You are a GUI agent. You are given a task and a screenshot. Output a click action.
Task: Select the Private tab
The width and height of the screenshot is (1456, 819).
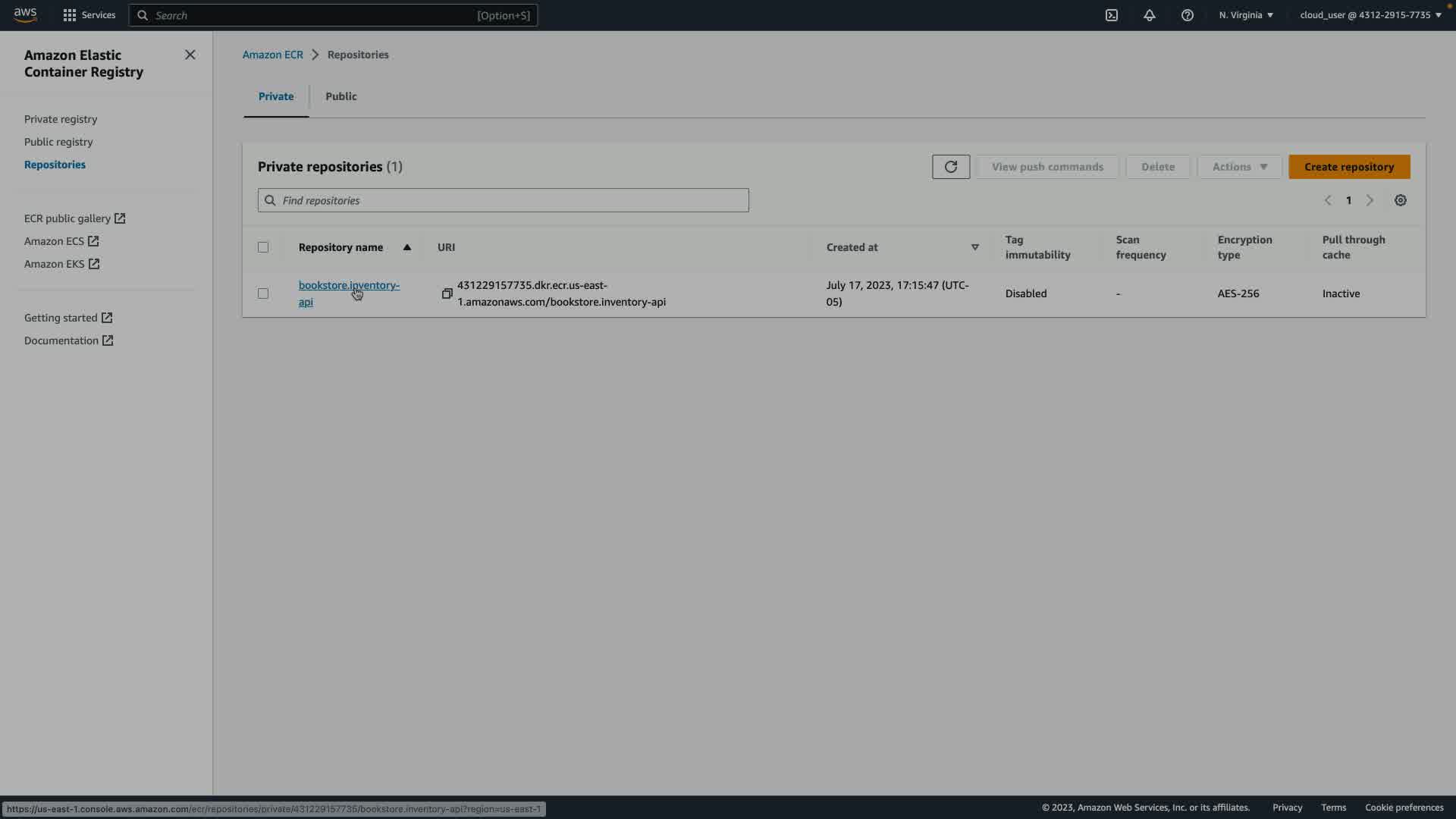pyautogui.click(x=276, y=96)
